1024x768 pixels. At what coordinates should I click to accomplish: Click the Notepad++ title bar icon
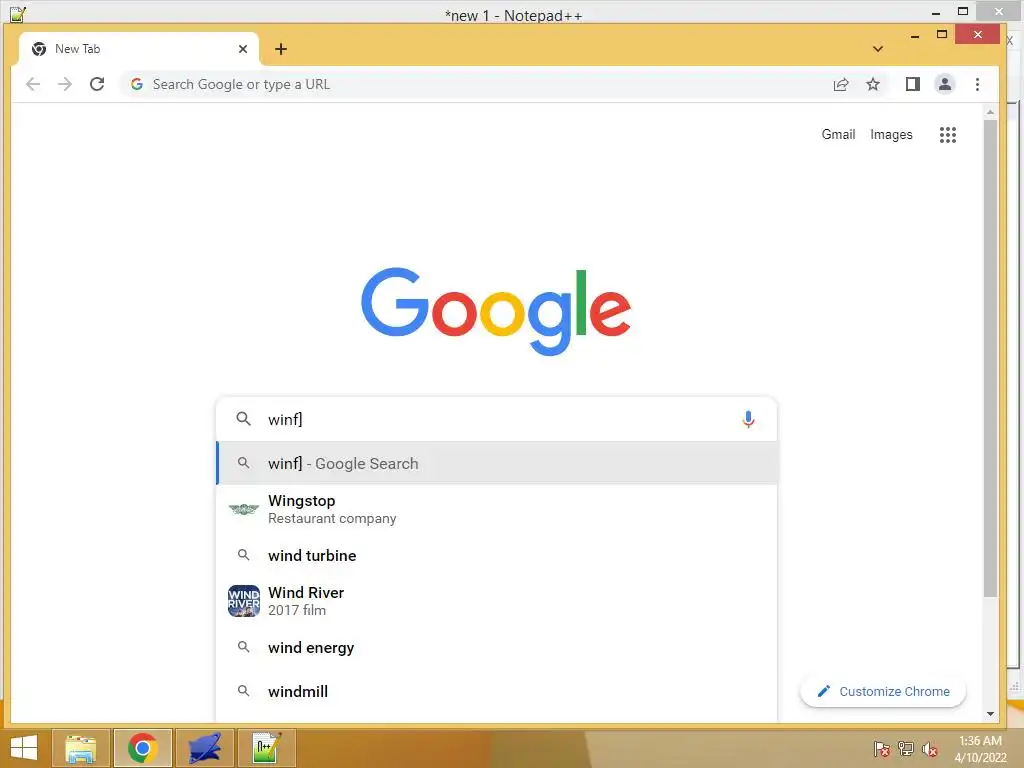(x=18, y=14)
